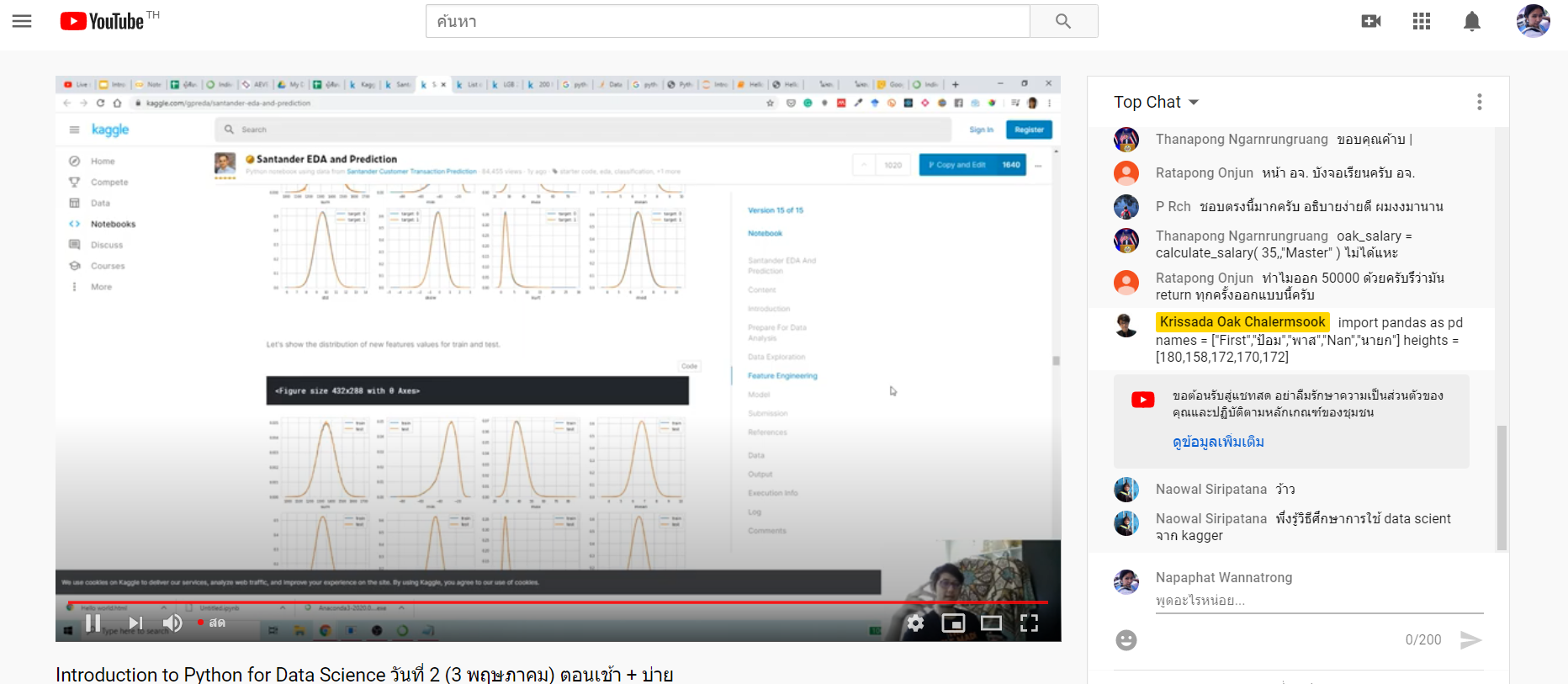Screen dimensions: 1568x684
Task: Click the red live 'สด' indicator
Action: [x=212, y=623]
